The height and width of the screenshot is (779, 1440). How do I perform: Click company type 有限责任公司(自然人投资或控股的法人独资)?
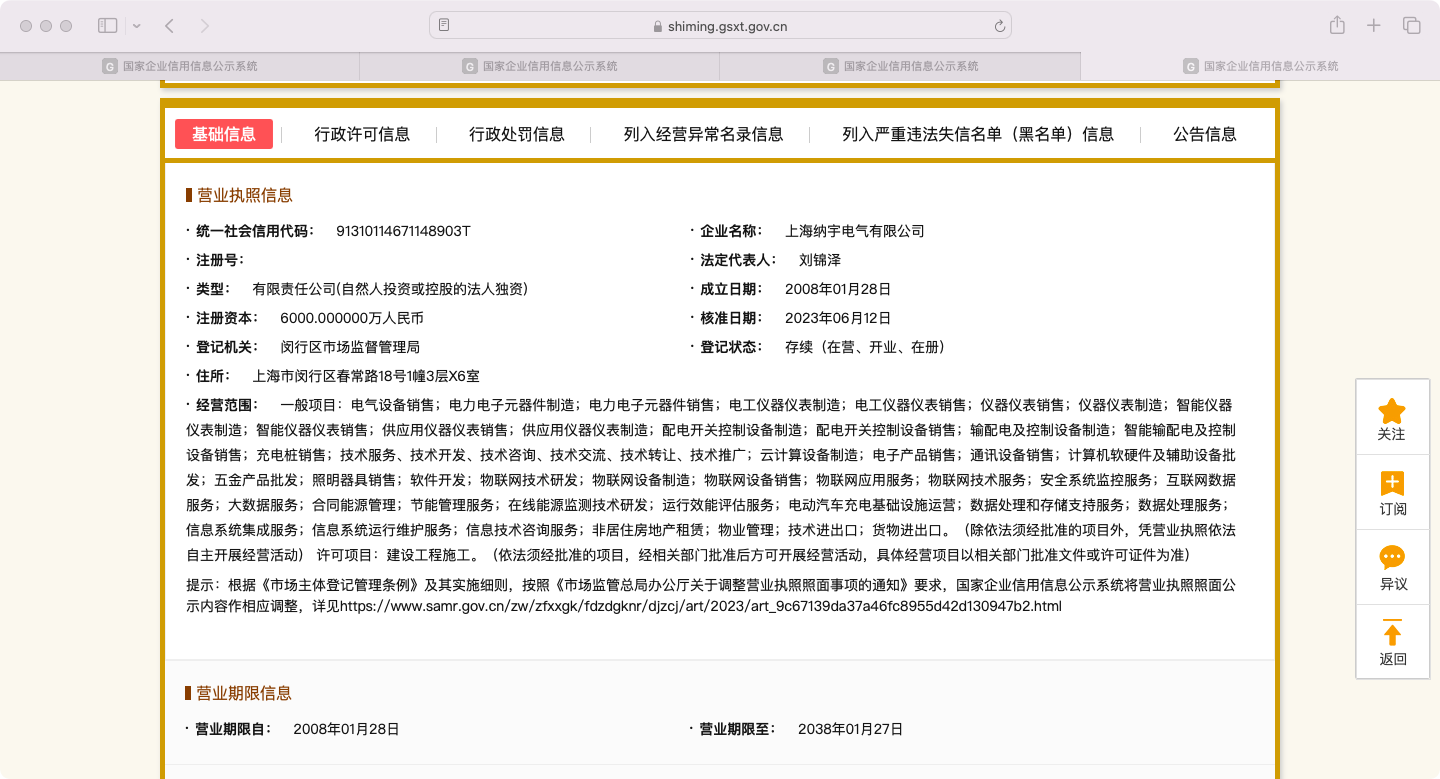(390, 289)
